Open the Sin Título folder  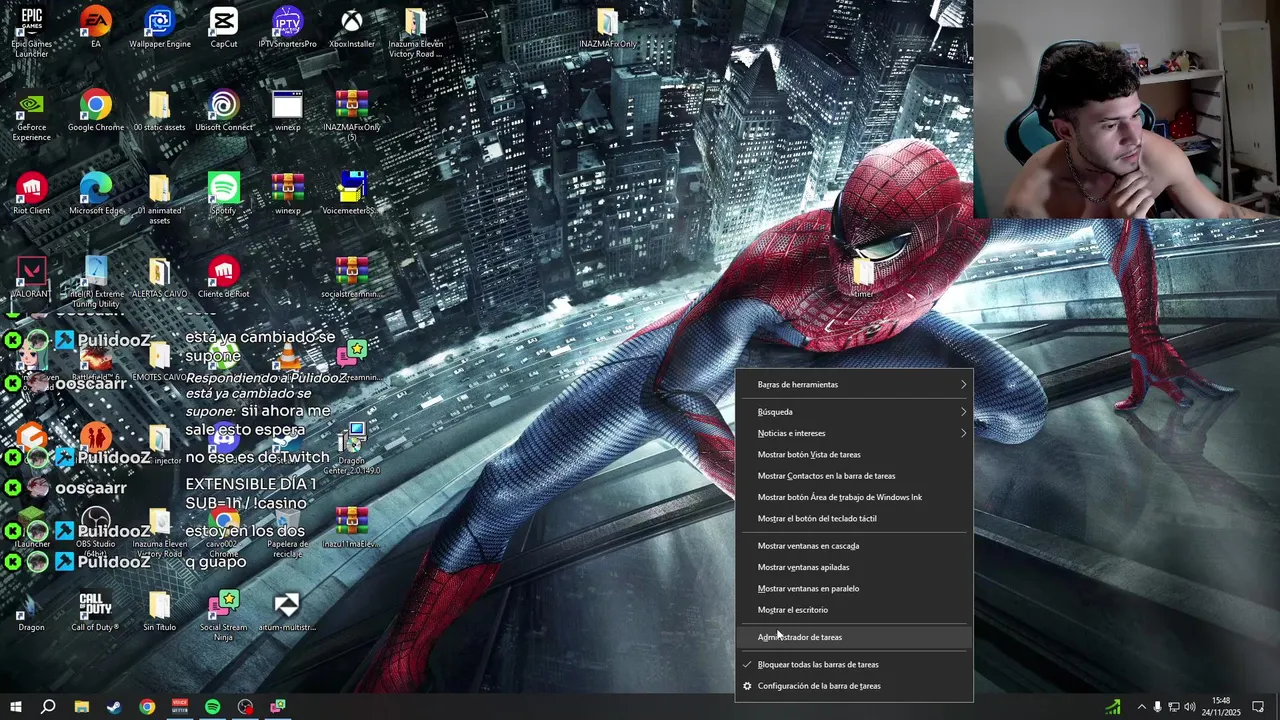159,612
